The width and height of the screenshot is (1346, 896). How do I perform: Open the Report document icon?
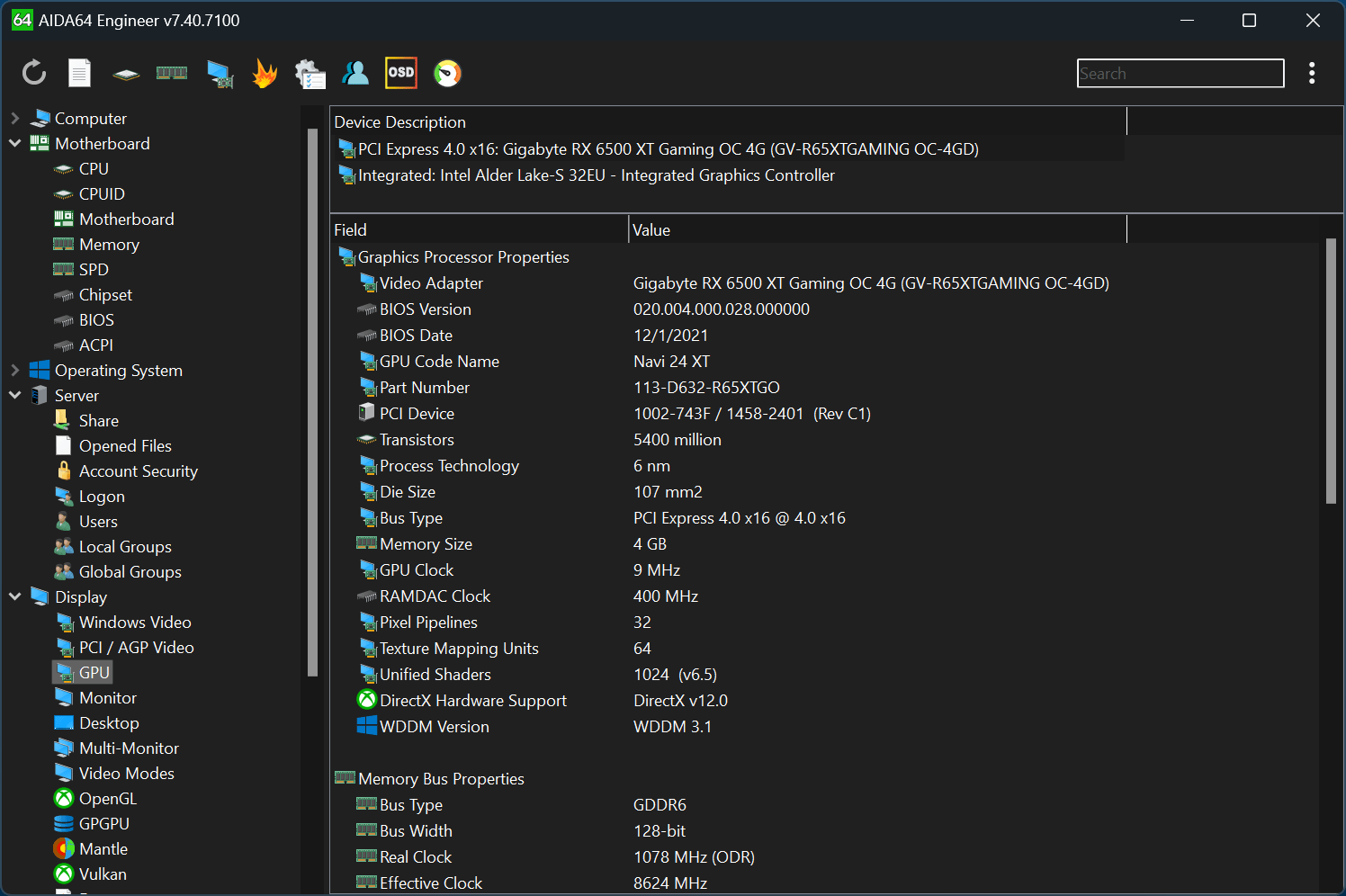[80, 73]
